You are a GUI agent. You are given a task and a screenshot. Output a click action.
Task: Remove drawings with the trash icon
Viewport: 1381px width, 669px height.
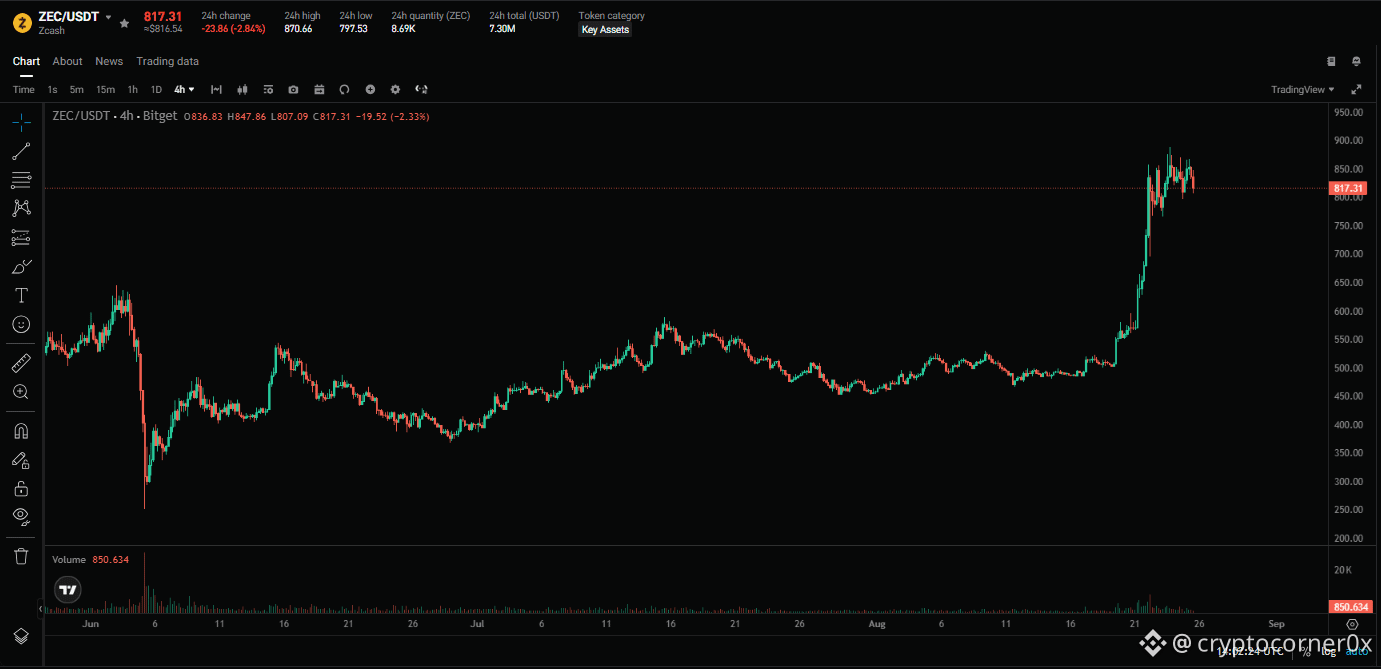pyautogui.click(x=21, y=555)
